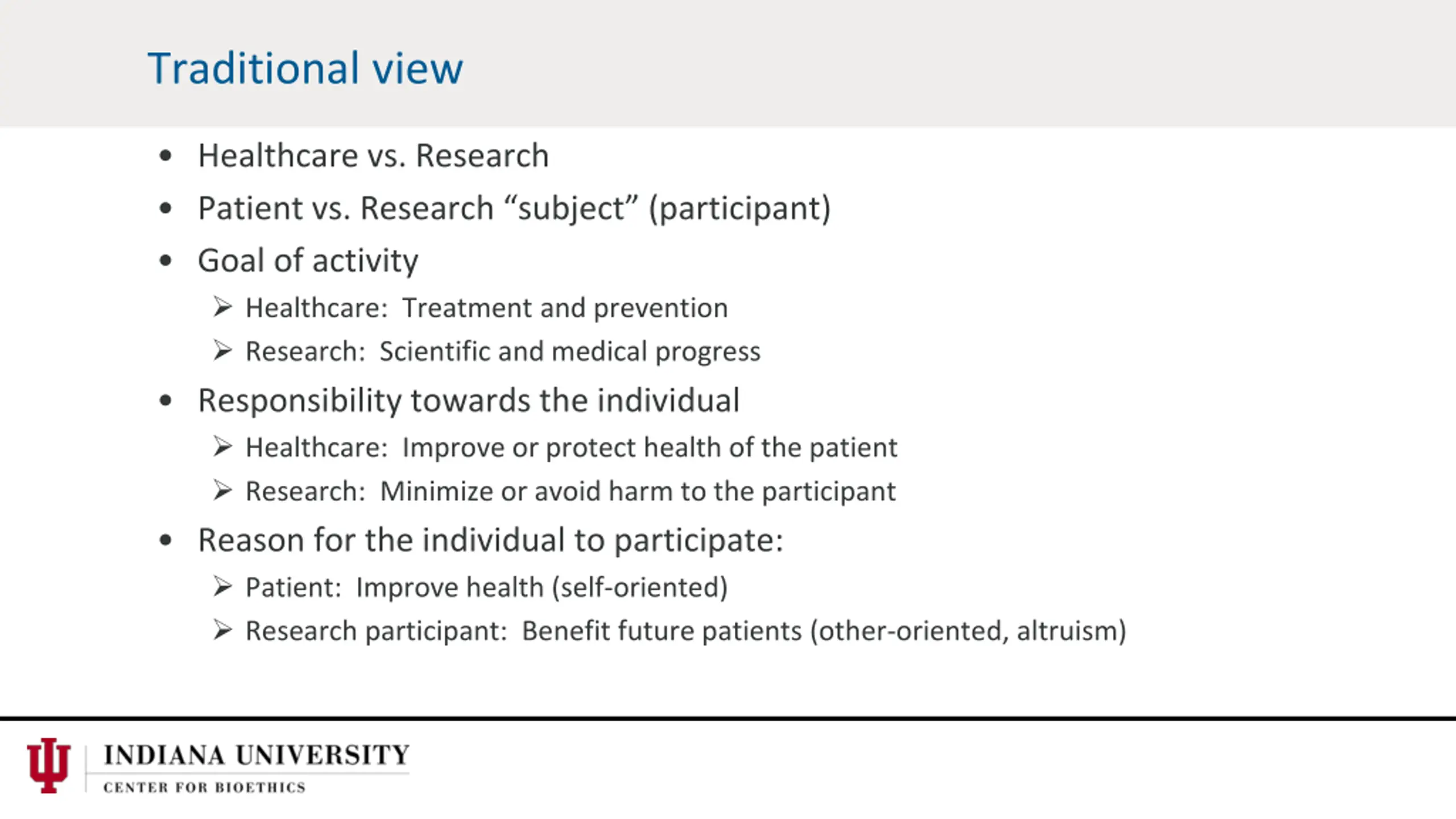Click the Traditional view slide title
Viewport: 1456px width, 819px height.
(x=305, y=68)
